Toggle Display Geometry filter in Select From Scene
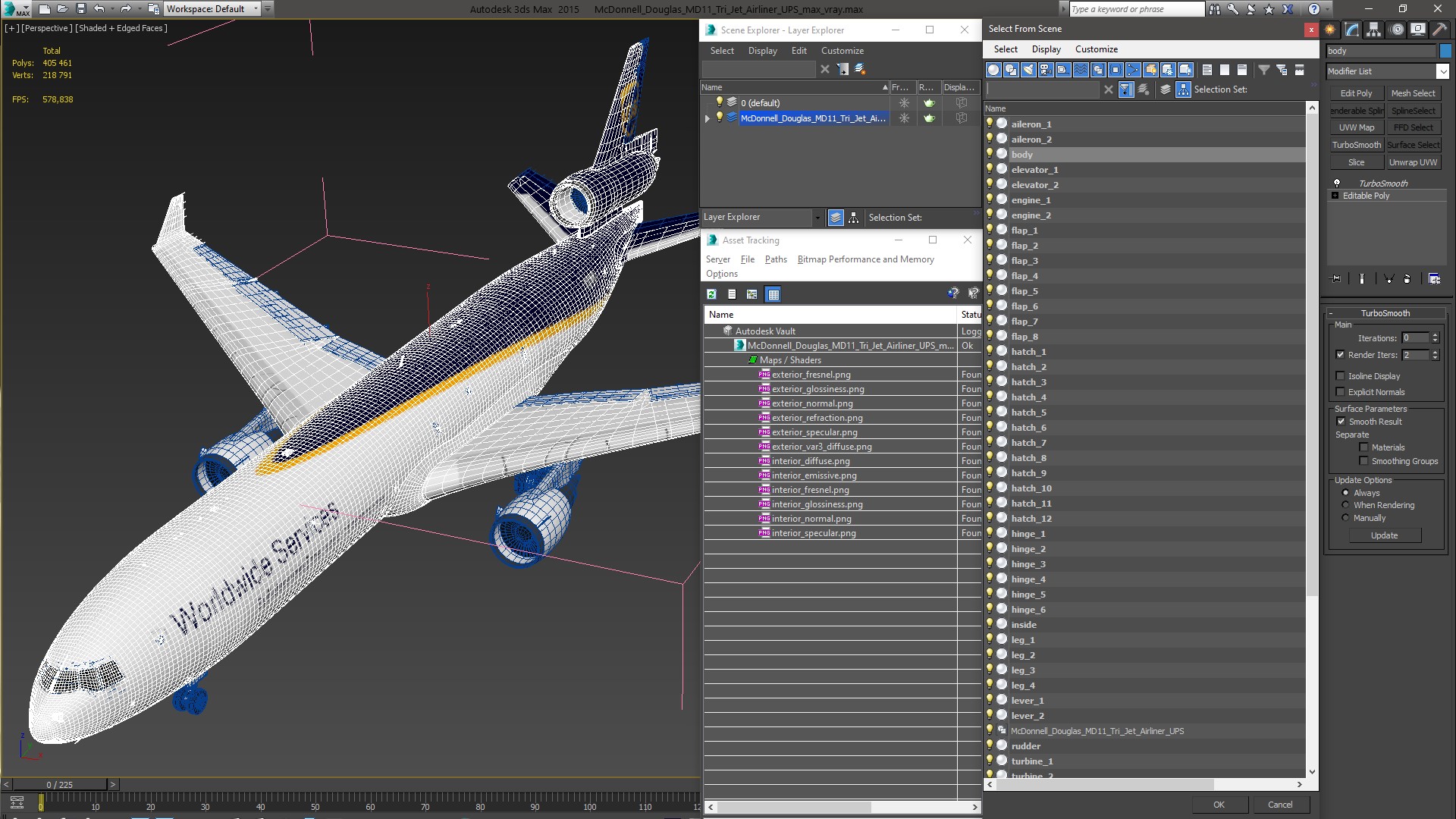Screen dimensions: 1456x819 993,70
